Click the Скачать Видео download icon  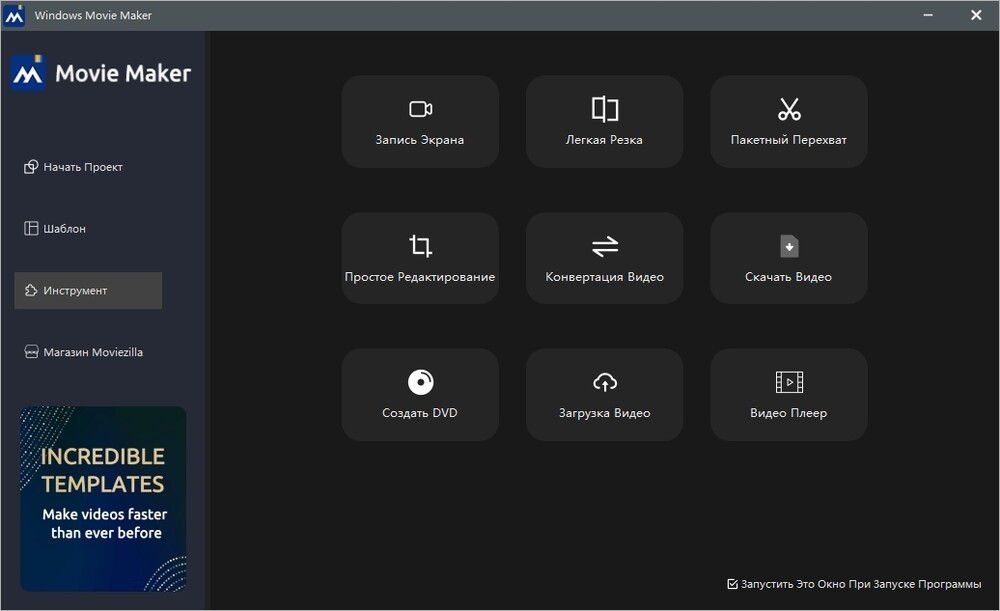[788, 246]
